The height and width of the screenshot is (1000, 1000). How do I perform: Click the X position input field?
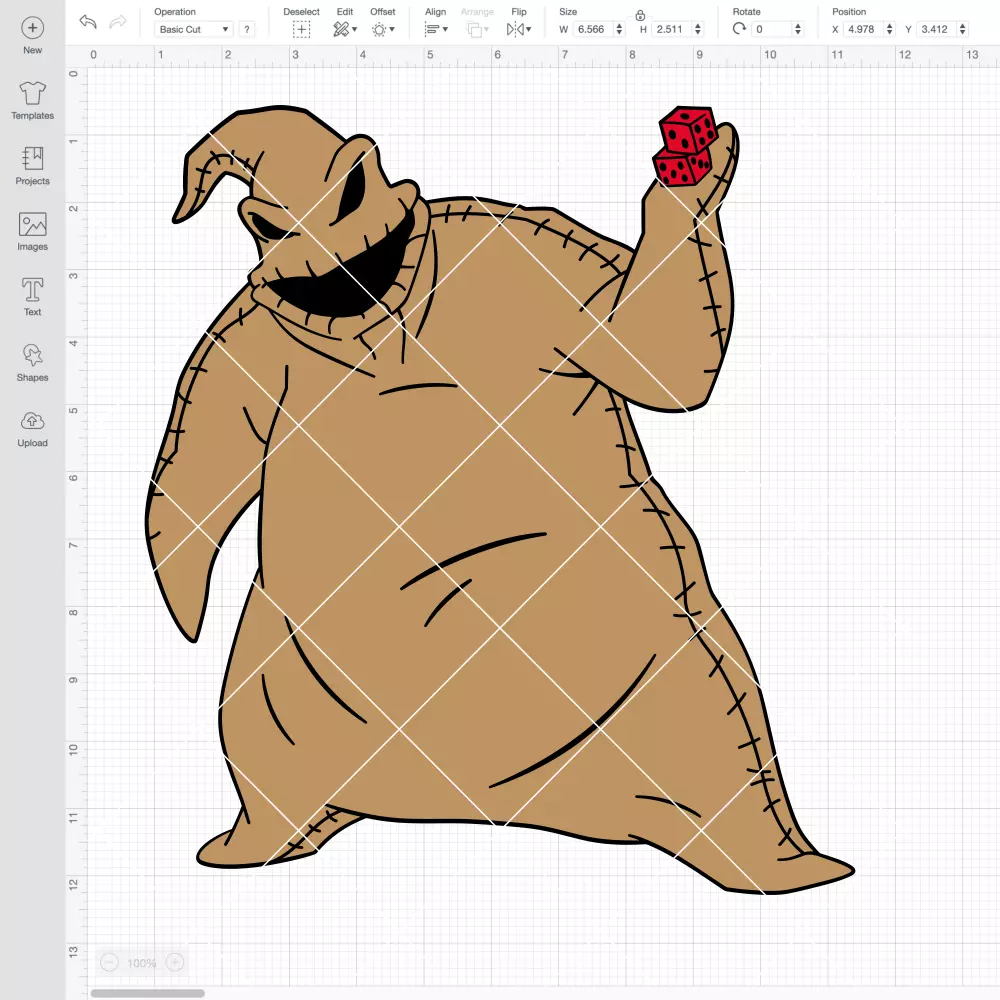pos(864,29)
